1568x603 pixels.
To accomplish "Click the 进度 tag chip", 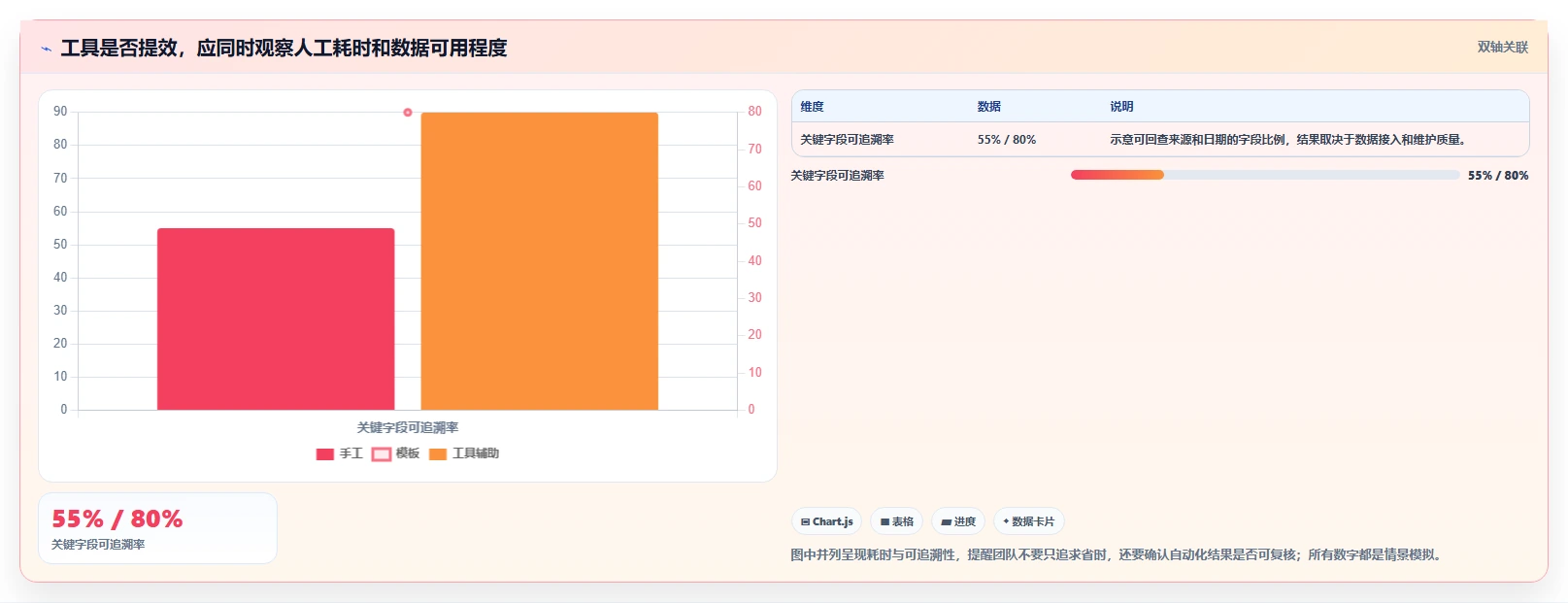I will point(958,521).
